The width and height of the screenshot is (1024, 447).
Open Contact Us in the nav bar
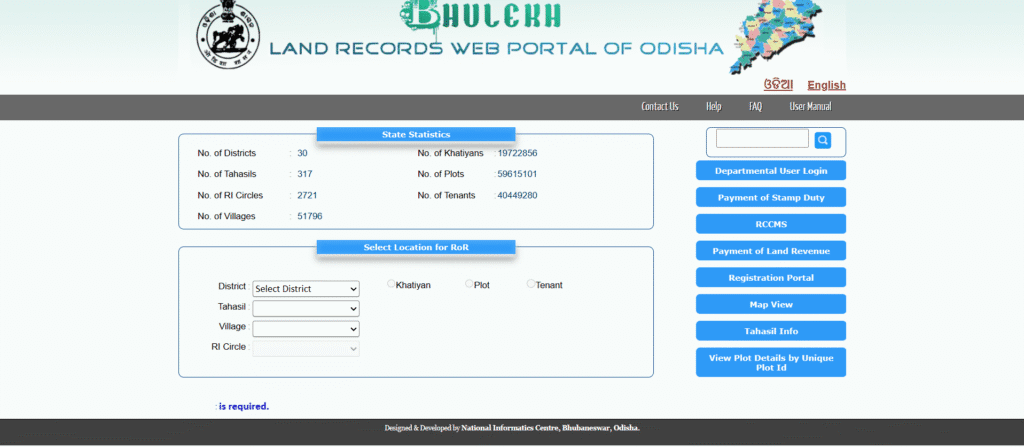[x=660, y=107]
